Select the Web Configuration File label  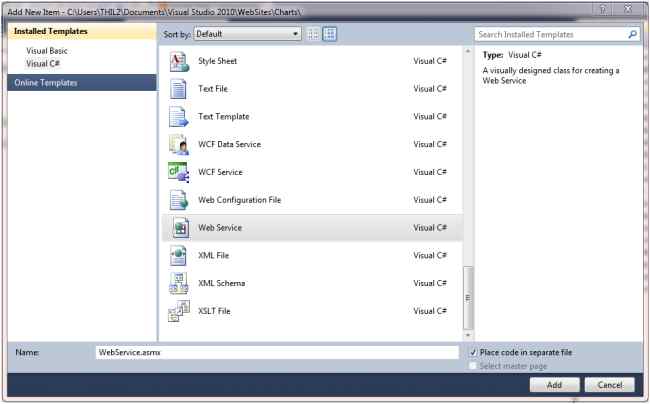pos(240,200)
